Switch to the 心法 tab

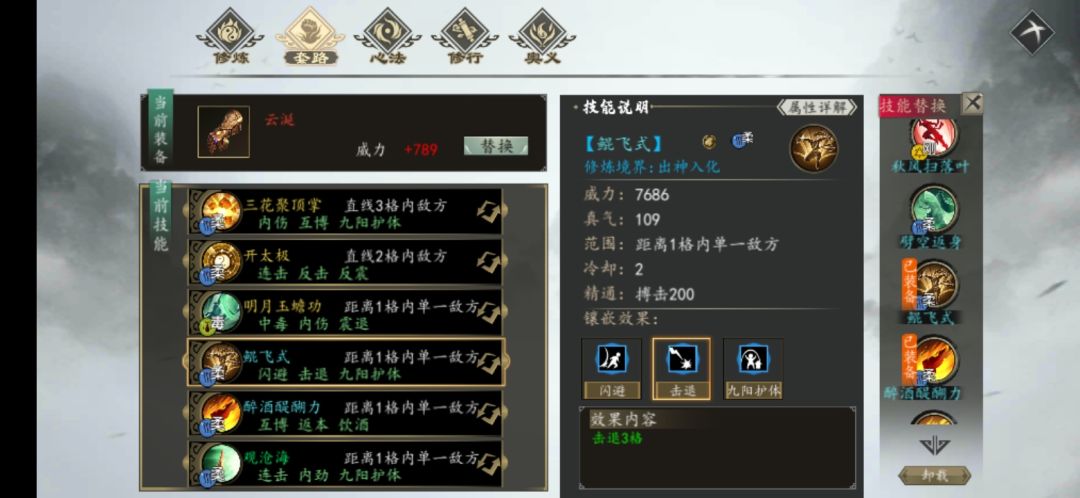(x=387, y=37)
